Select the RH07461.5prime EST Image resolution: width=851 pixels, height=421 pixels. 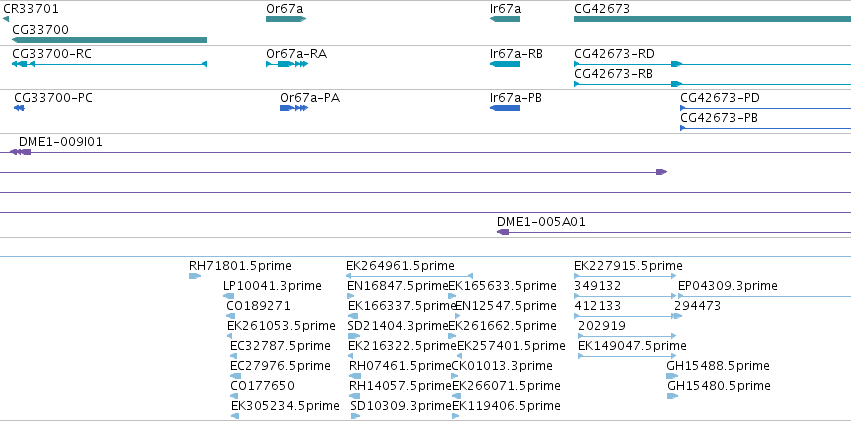[355, 376]
